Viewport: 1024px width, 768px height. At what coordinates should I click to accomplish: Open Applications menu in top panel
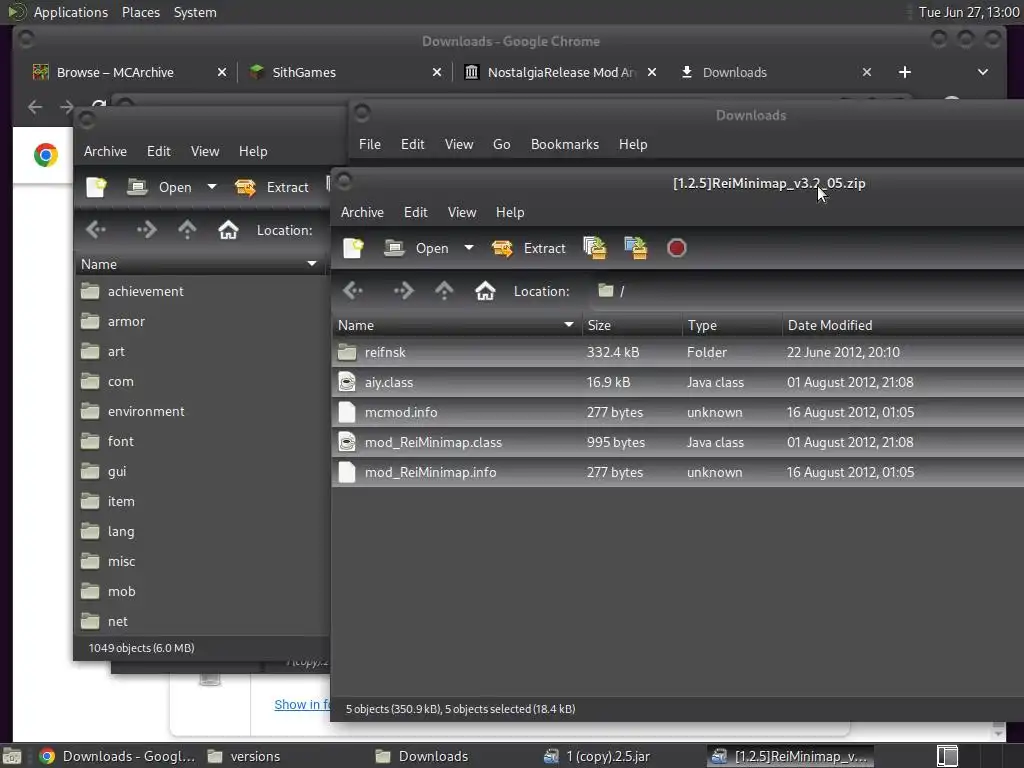[71, 12]
